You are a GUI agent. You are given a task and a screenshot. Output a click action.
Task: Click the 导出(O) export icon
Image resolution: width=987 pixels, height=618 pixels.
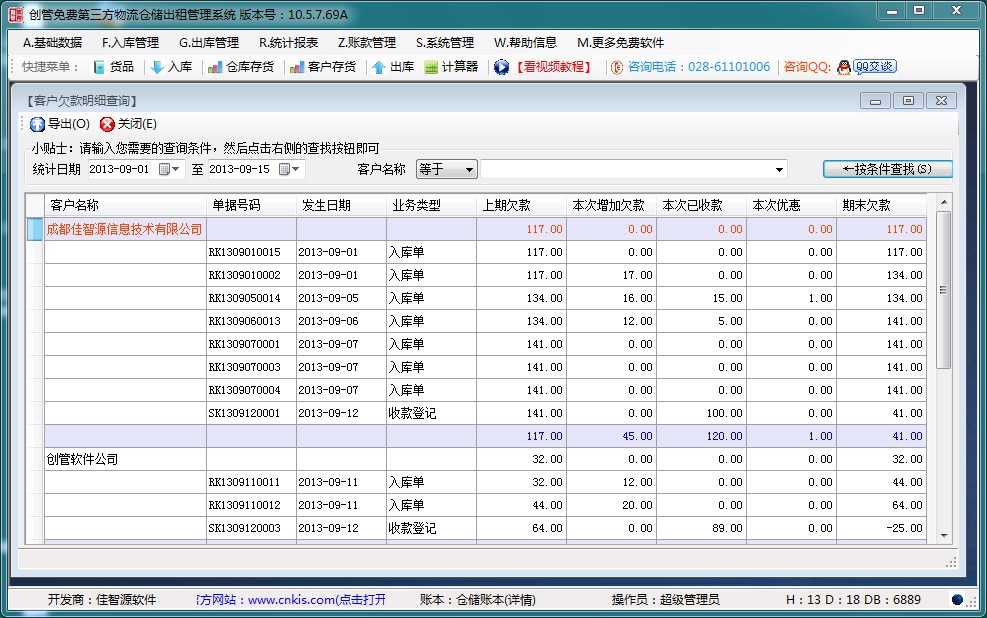pyautogui.click(x=38, y=124)
